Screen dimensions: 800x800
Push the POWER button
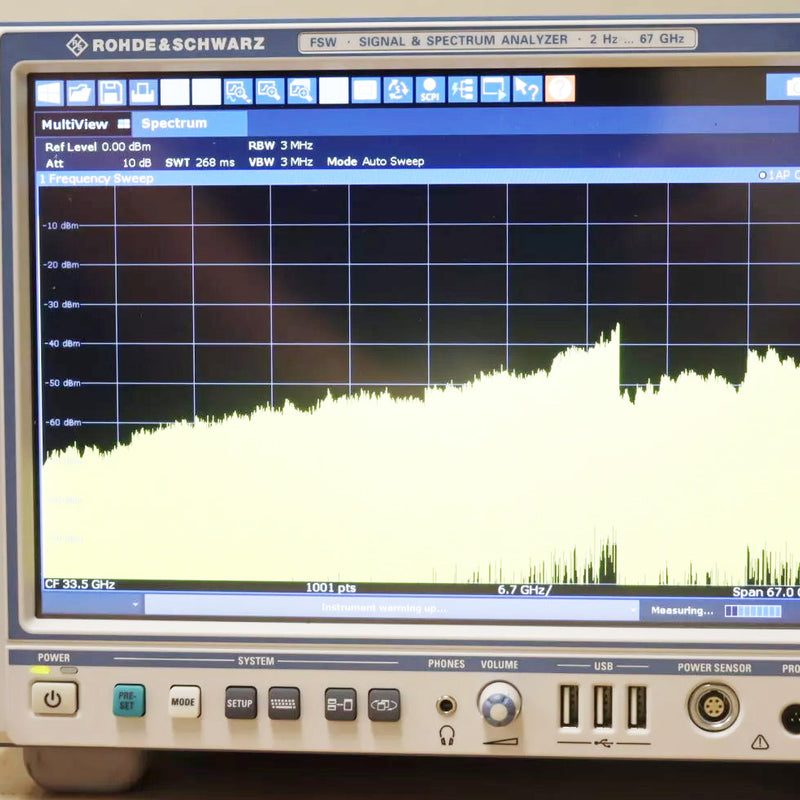point(55,698)
